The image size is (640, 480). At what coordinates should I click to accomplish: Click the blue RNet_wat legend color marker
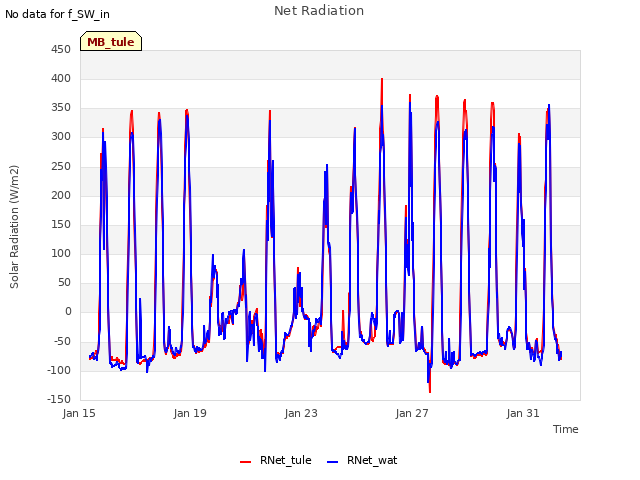tap(333, 461)
